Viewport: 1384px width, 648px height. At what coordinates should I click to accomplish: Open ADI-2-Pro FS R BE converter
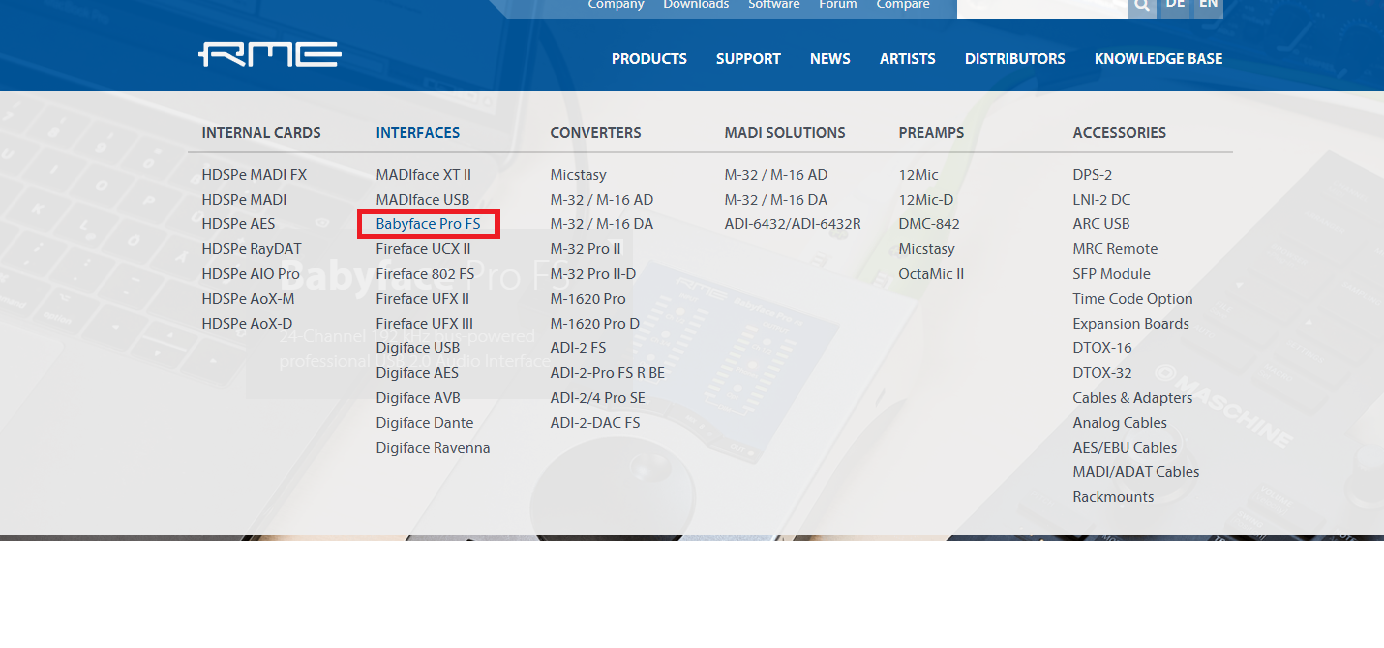point(607,373)
